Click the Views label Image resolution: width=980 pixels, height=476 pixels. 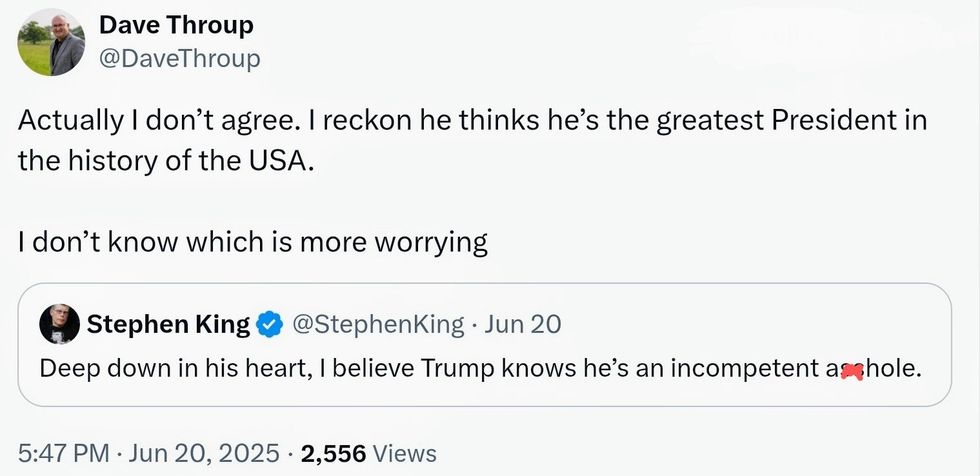coord(404,453)
